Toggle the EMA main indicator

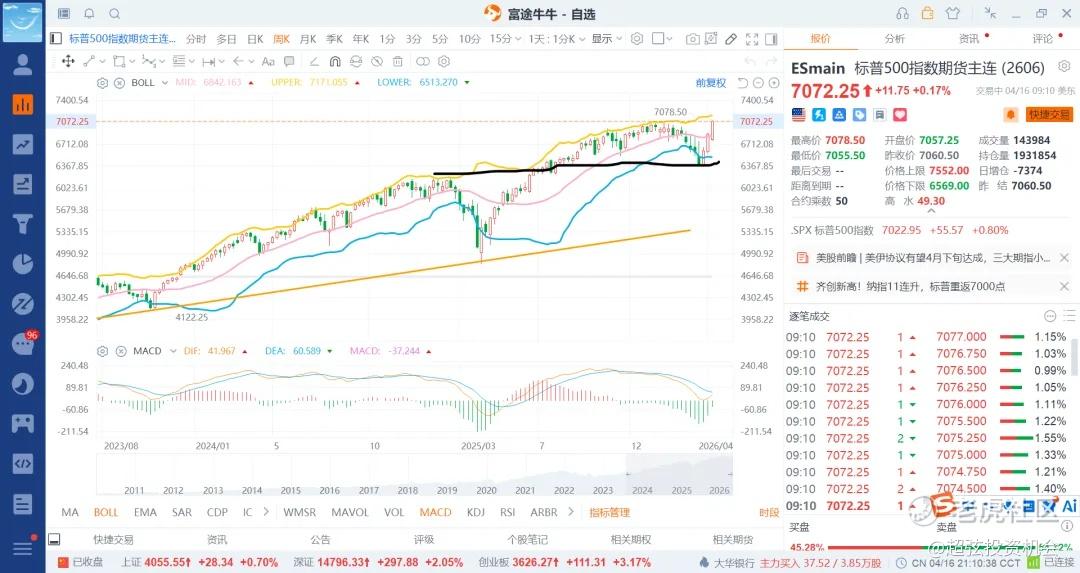[x=145, y=512]
